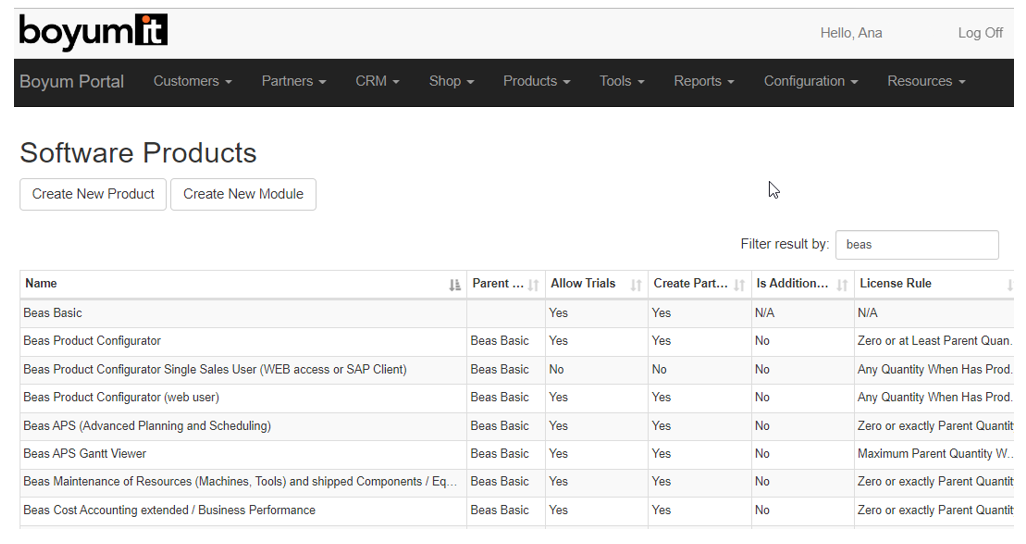Screen dimensions: 1026x544
Task: Go to Boyum Portal home link
Action: tap(72, 82)
